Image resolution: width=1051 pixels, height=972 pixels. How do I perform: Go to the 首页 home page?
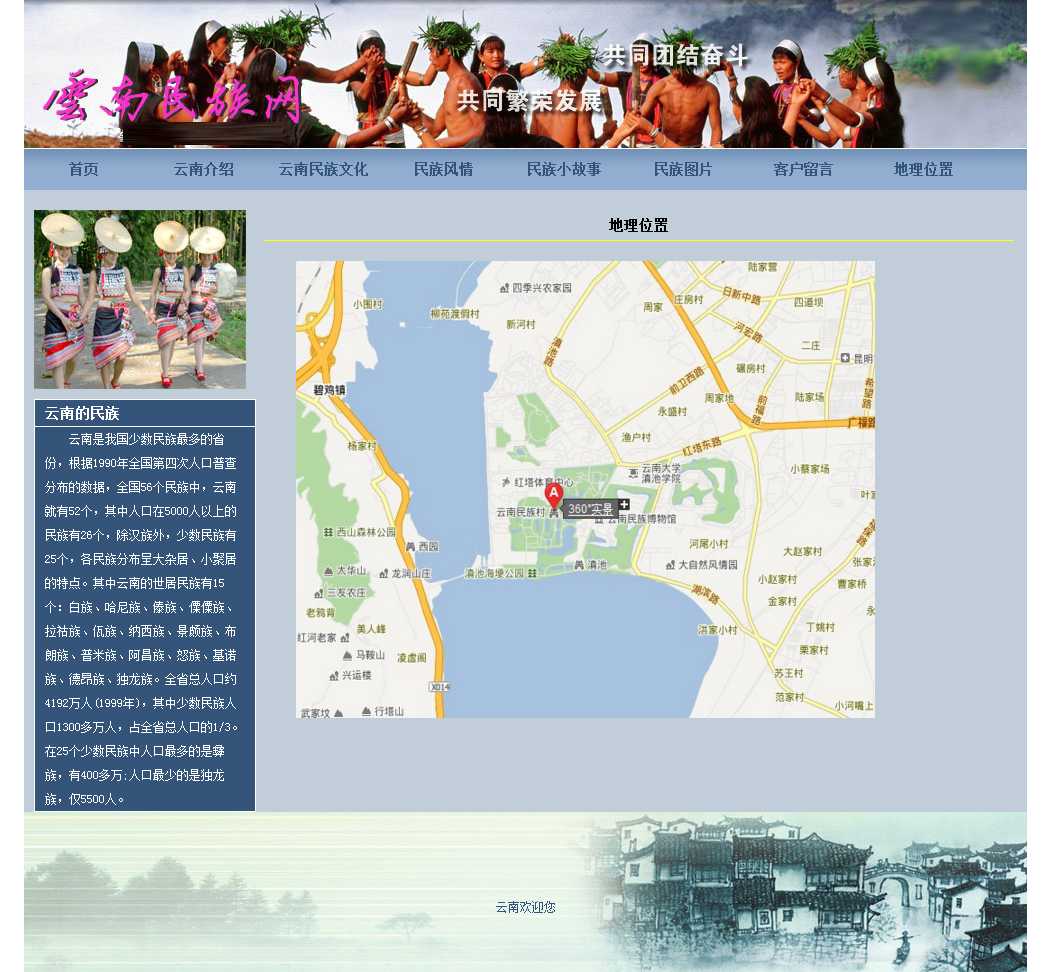[84, 170]
